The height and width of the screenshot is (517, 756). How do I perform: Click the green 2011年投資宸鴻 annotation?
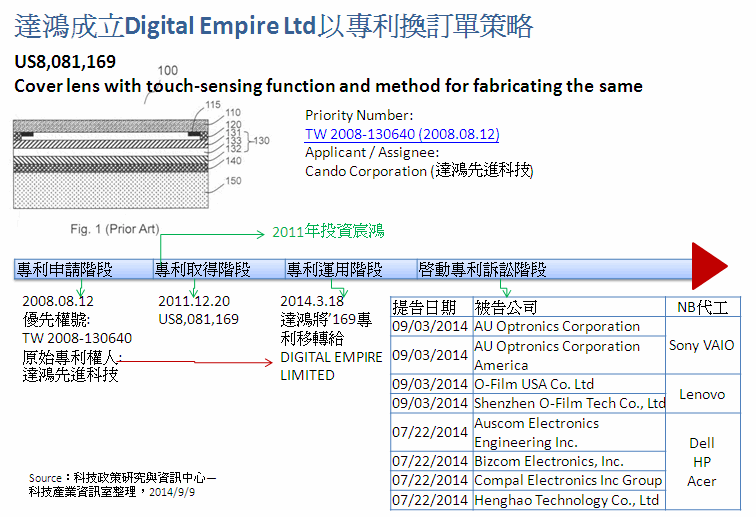(x=328, y=231)
